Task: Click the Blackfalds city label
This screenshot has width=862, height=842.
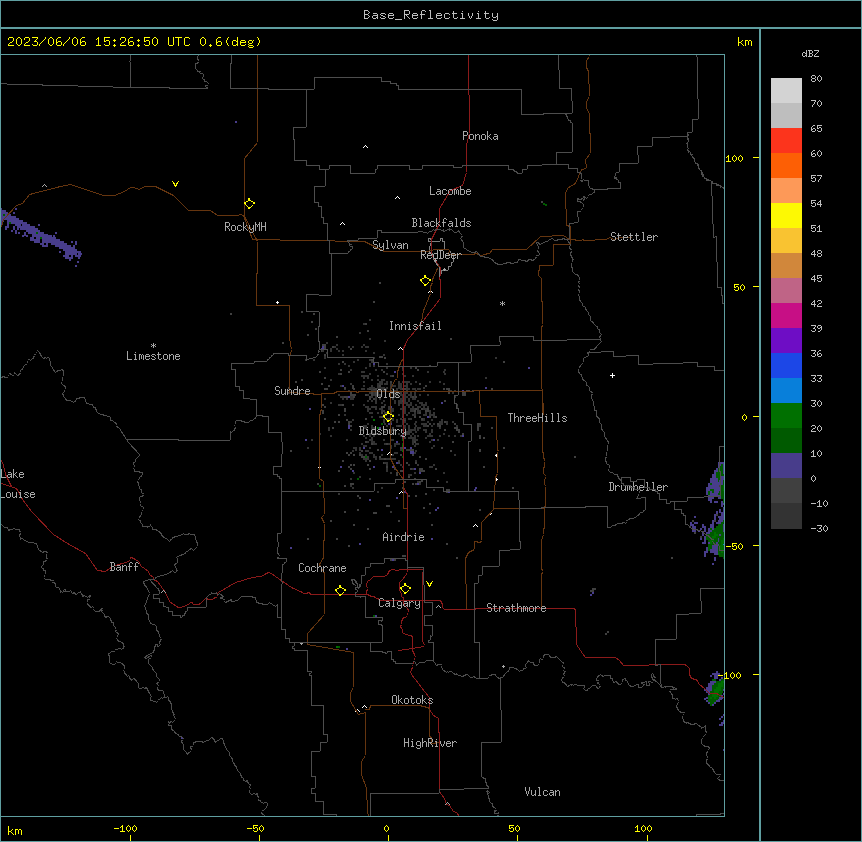Action: tap(441, 223)
